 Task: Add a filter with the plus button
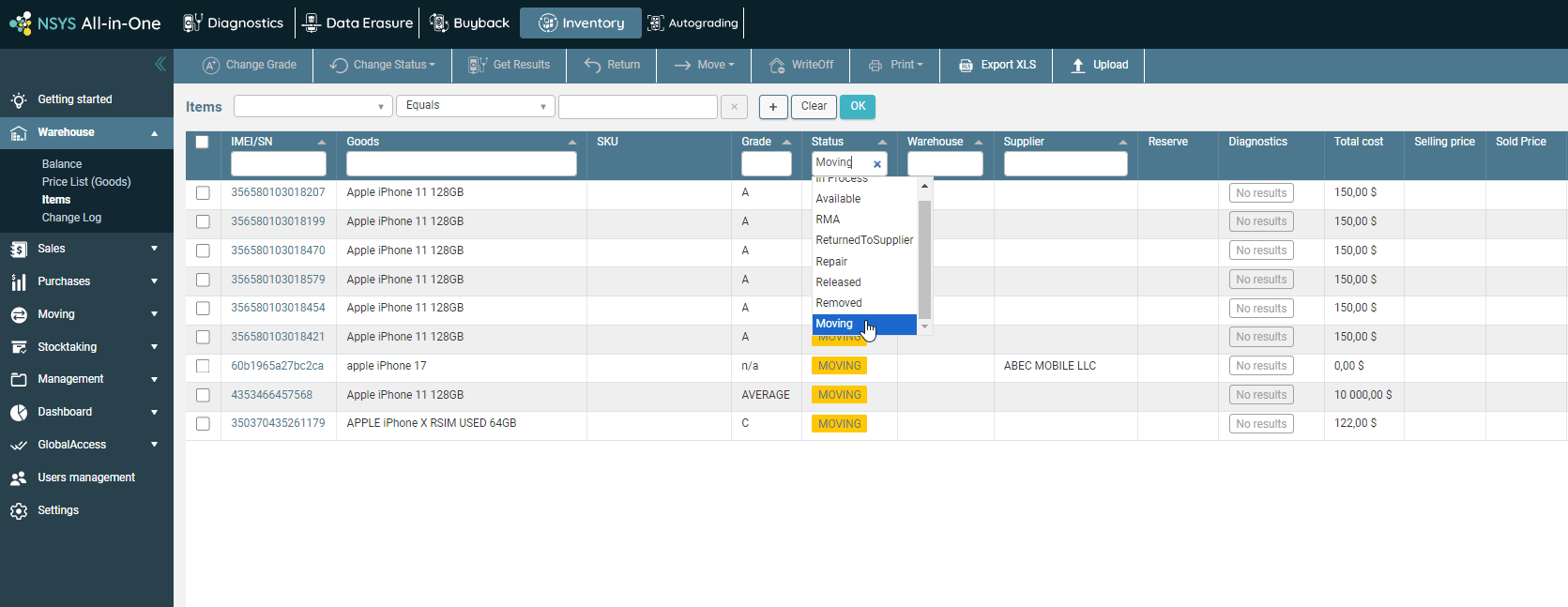(773, 107)
